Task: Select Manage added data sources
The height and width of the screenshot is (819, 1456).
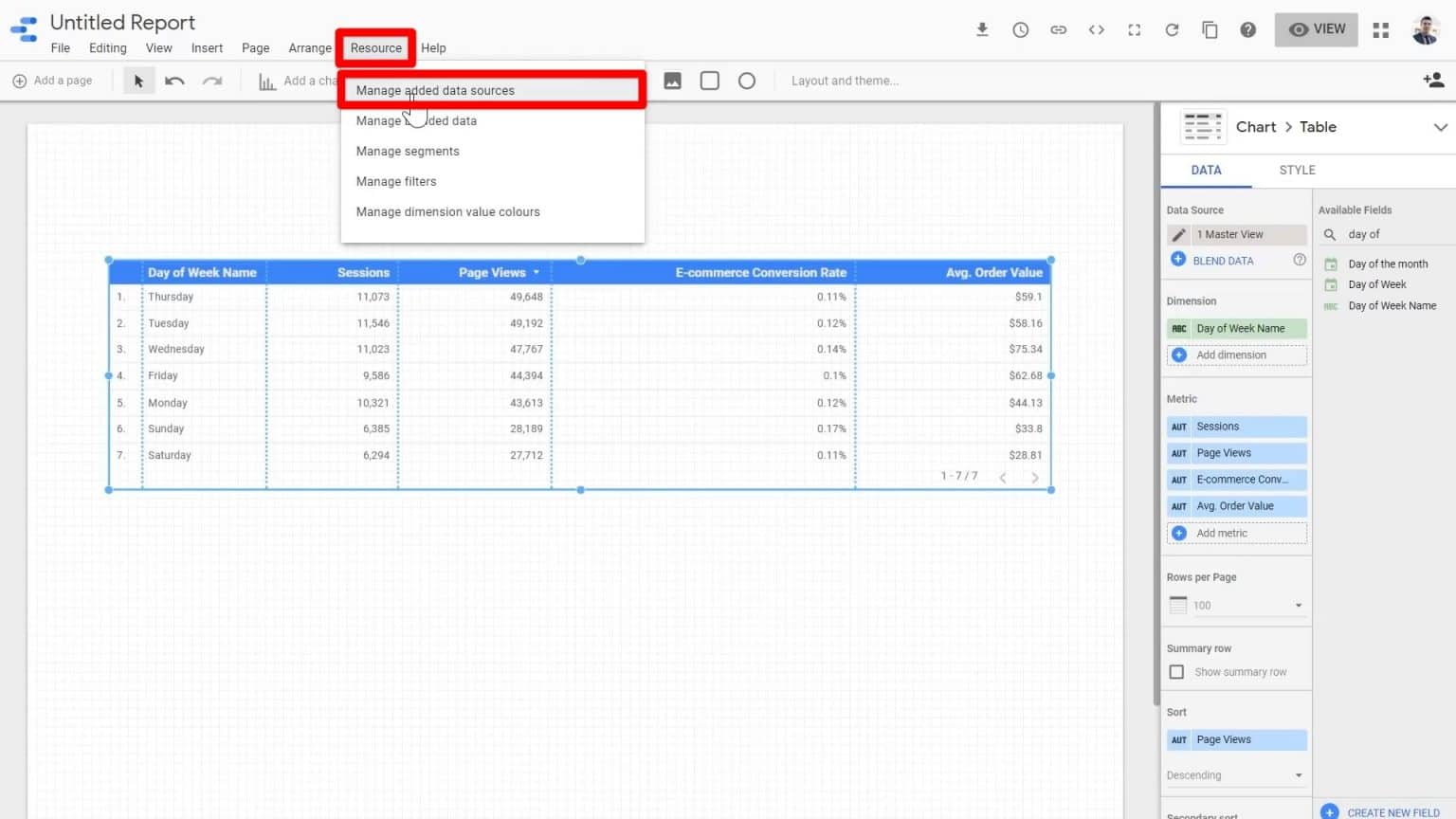Action: [434, 90]
